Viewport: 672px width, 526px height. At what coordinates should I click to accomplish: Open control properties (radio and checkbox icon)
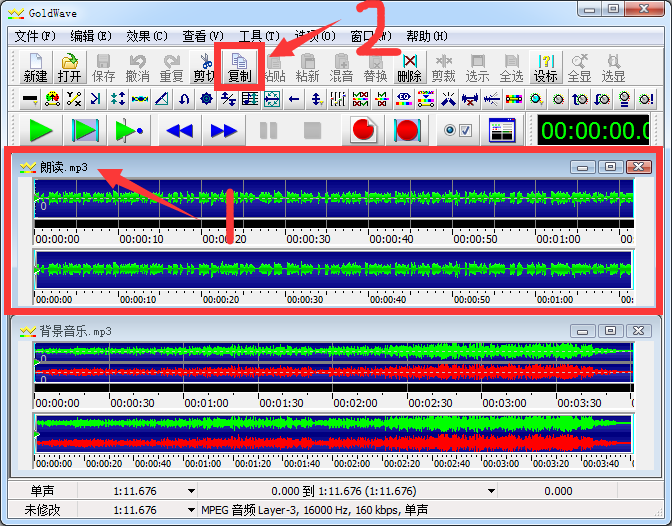click(x=458, y=130)
